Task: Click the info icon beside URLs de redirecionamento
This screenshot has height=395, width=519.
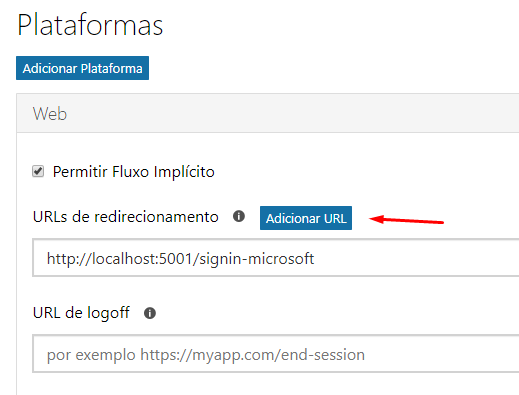Action: coord(239,216)
